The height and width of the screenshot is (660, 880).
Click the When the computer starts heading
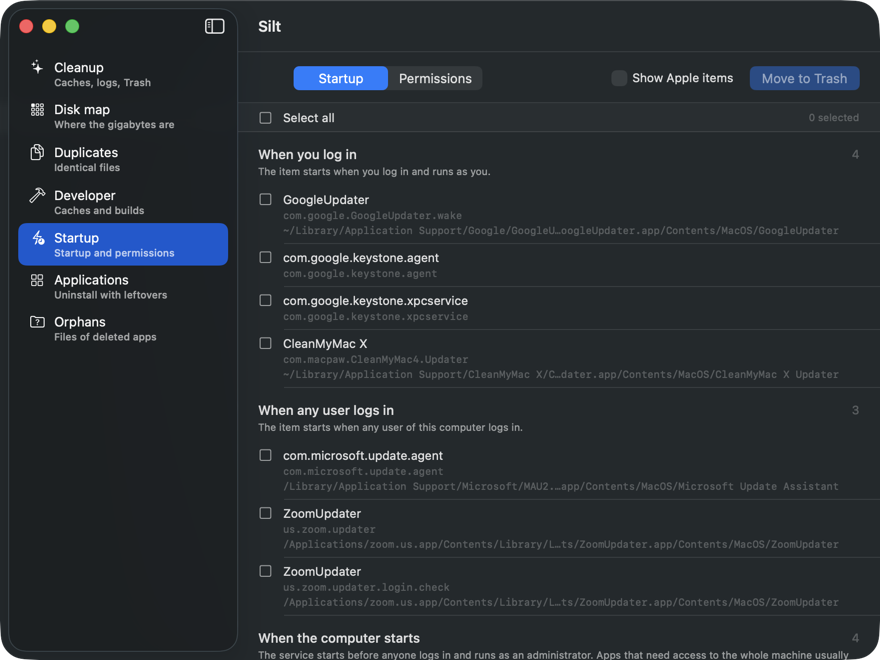coord(339,638)
